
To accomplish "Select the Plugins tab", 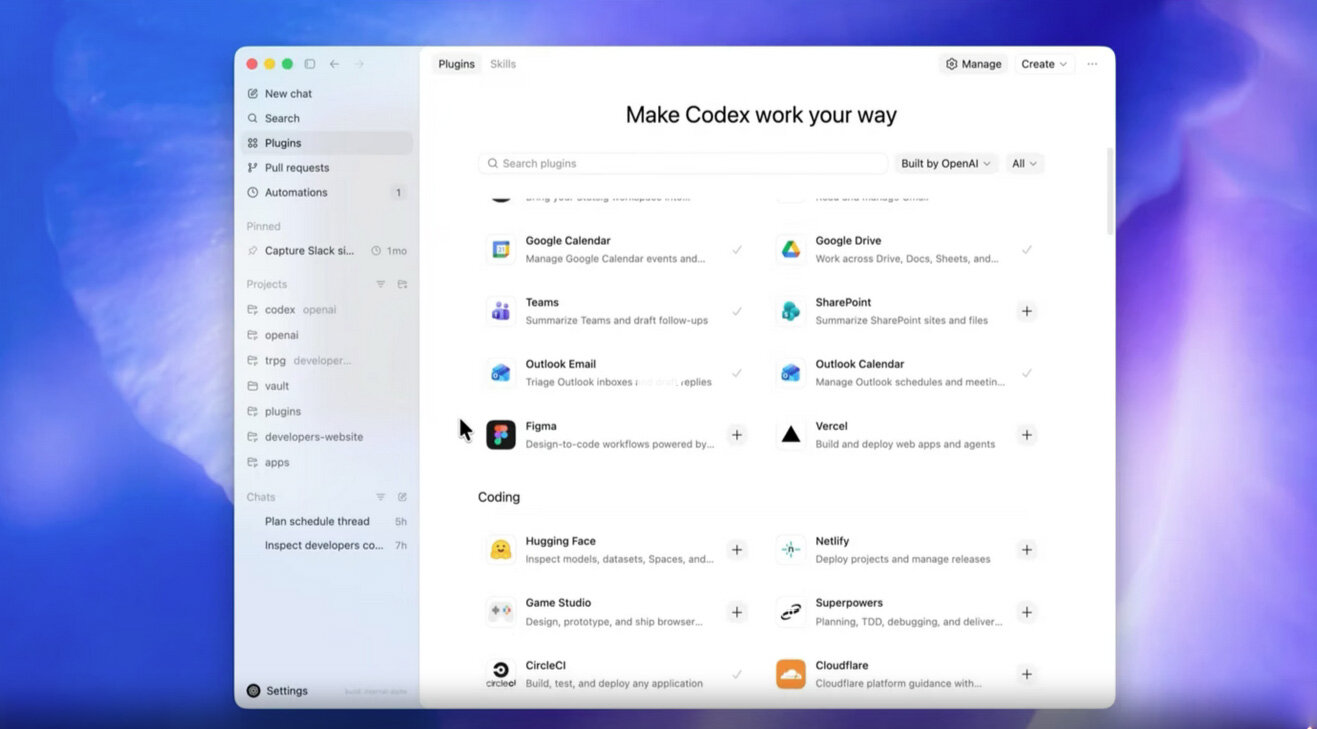I will tap(456, 63).
